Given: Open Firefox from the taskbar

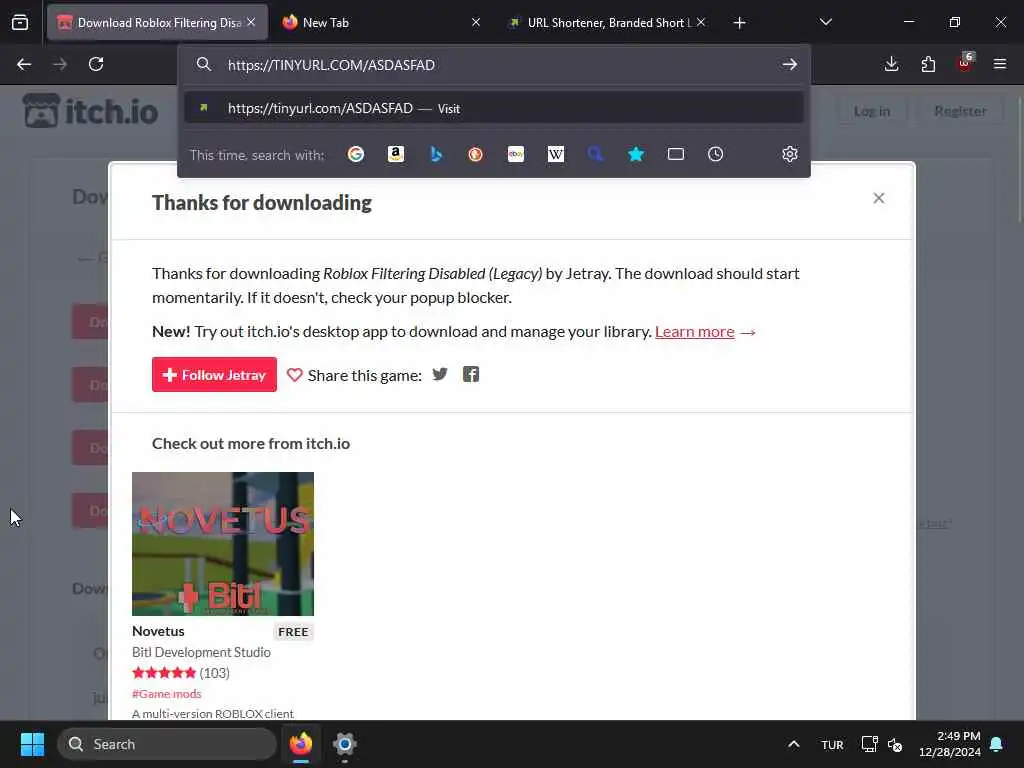Looking at the screenshot, I should pyautogui.click(x=301, y=744).
